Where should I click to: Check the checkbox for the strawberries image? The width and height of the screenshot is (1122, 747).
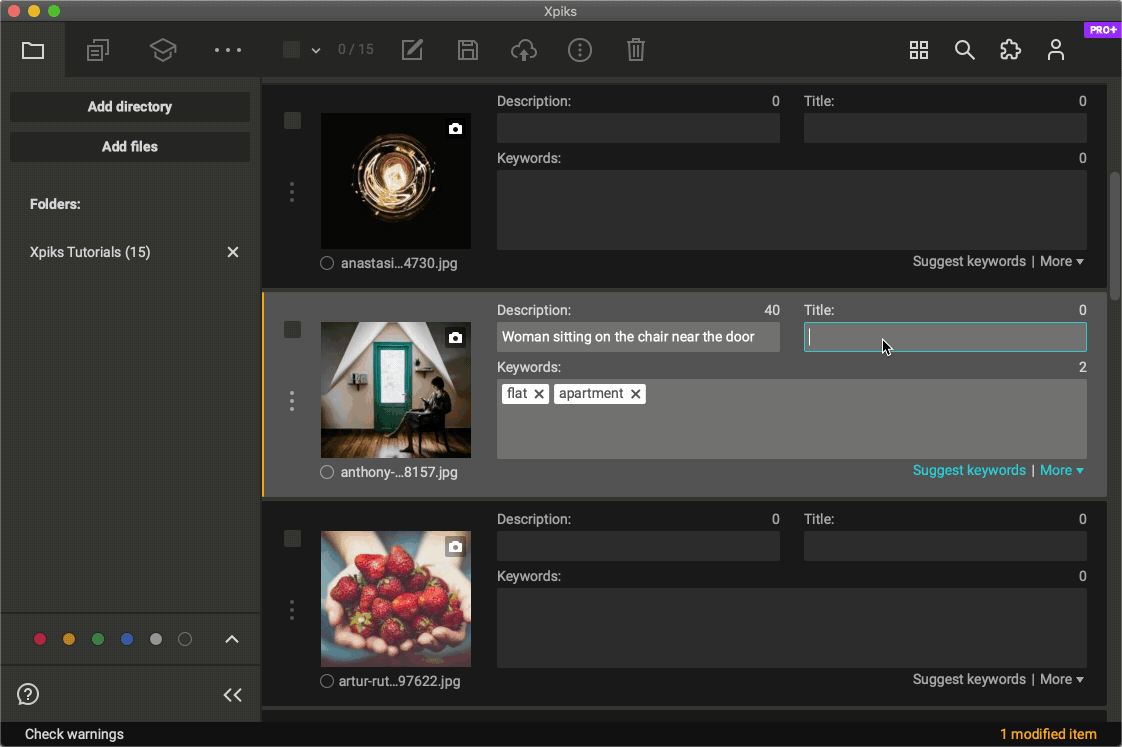[292, 539]
